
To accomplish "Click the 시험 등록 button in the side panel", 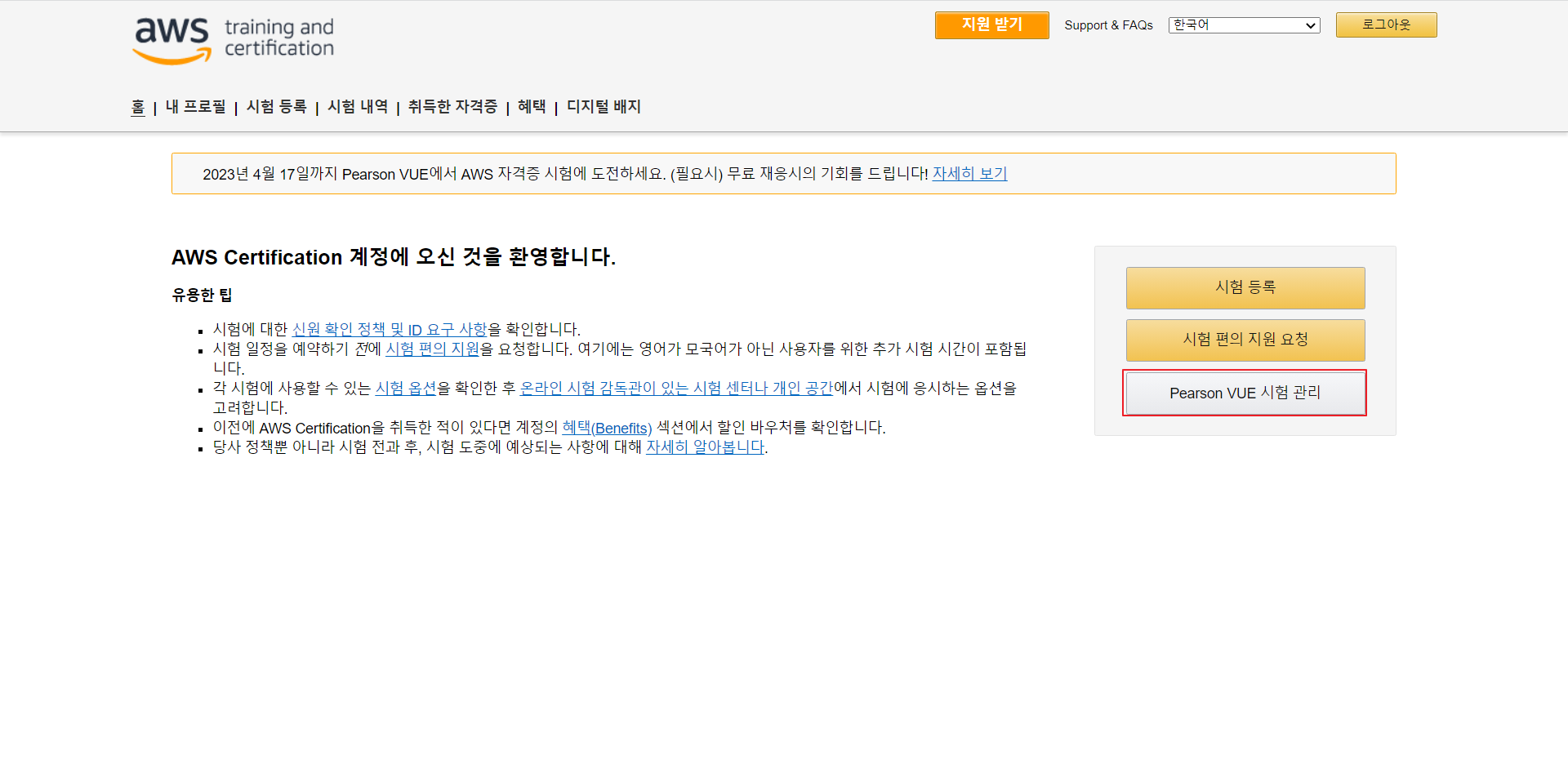I will (x=1245, y=287).
